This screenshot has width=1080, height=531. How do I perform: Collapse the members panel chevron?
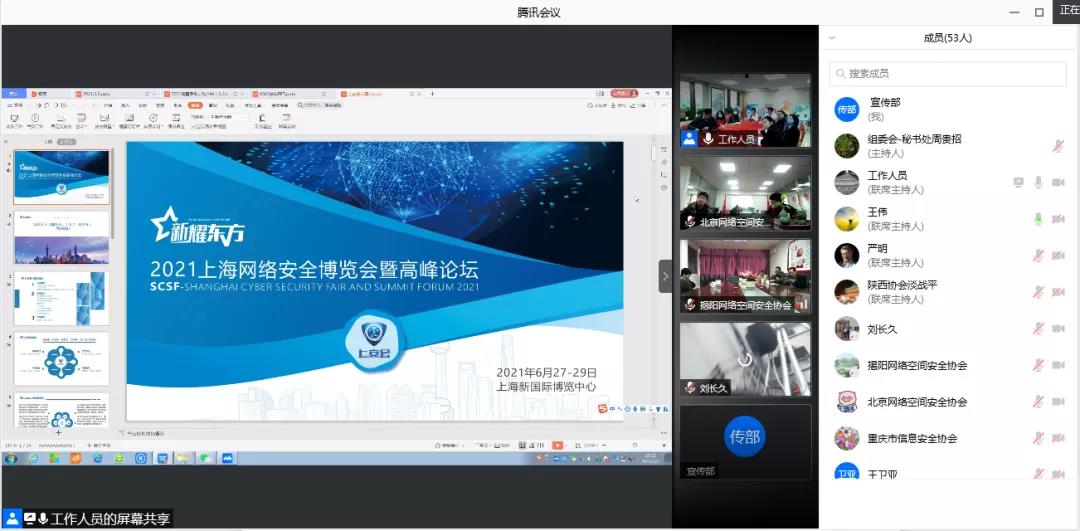(x=832, y=38)
